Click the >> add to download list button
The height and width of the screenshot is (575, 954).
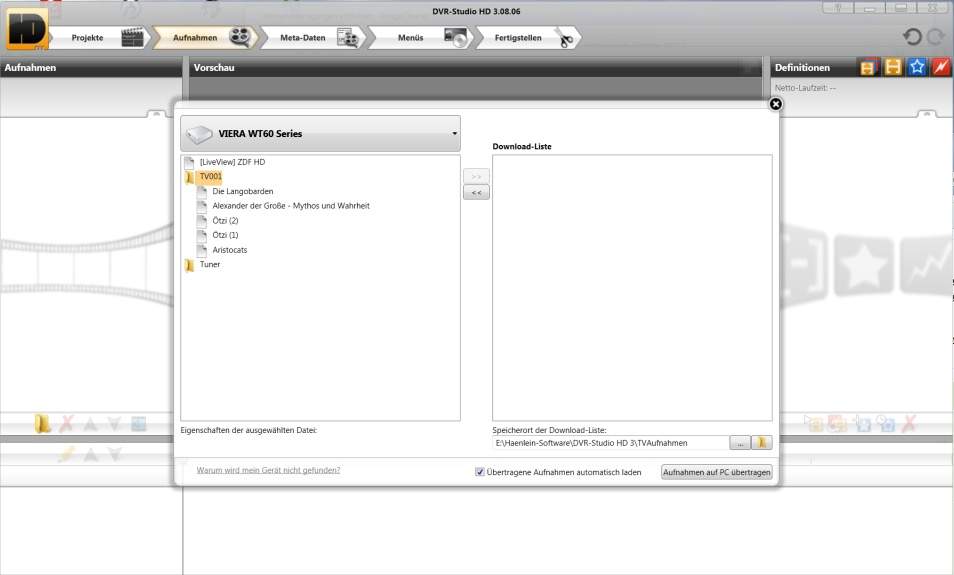pos(476,176)
